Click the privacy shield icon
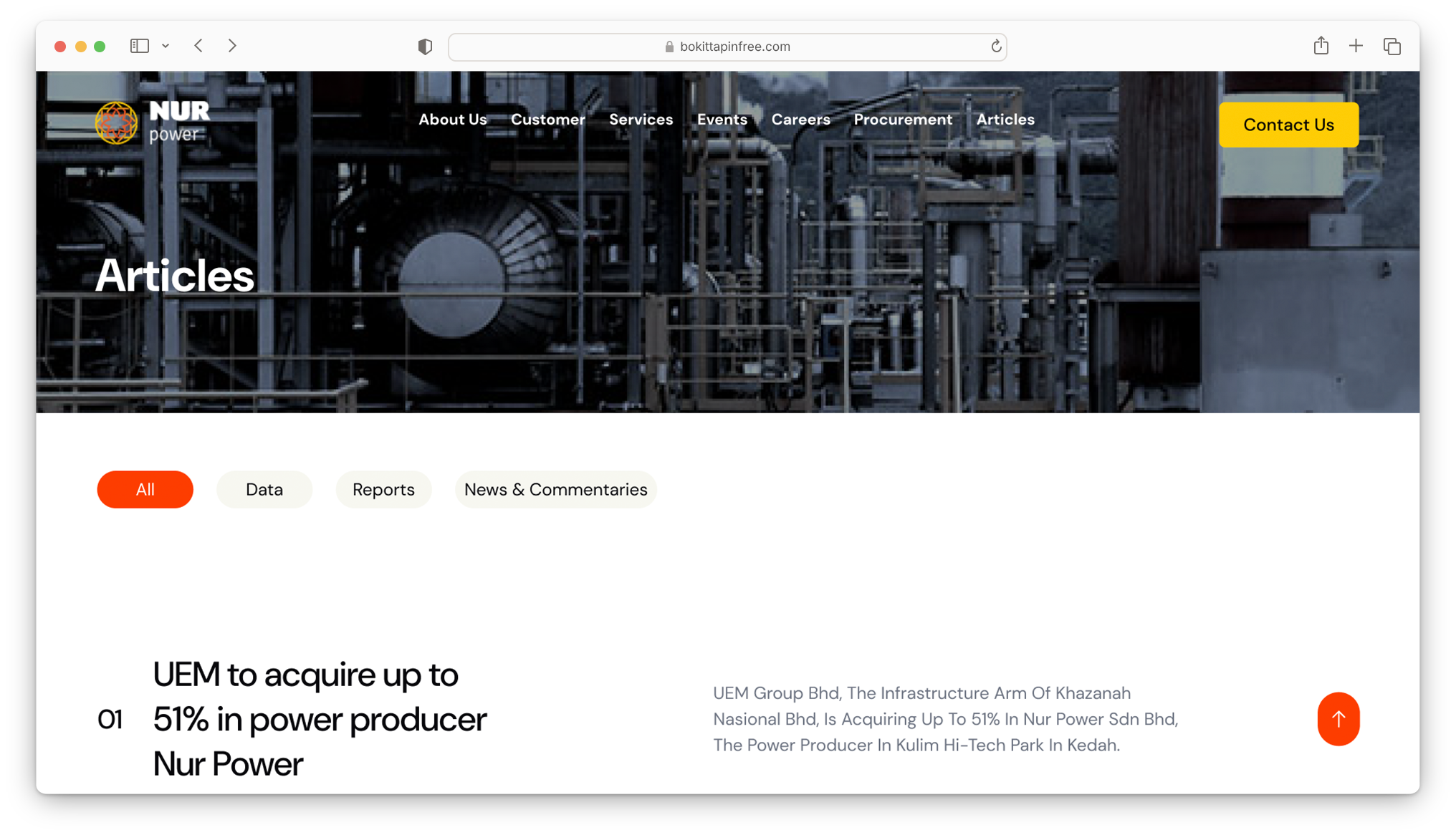1456x835 pixels. coord(425,47)
